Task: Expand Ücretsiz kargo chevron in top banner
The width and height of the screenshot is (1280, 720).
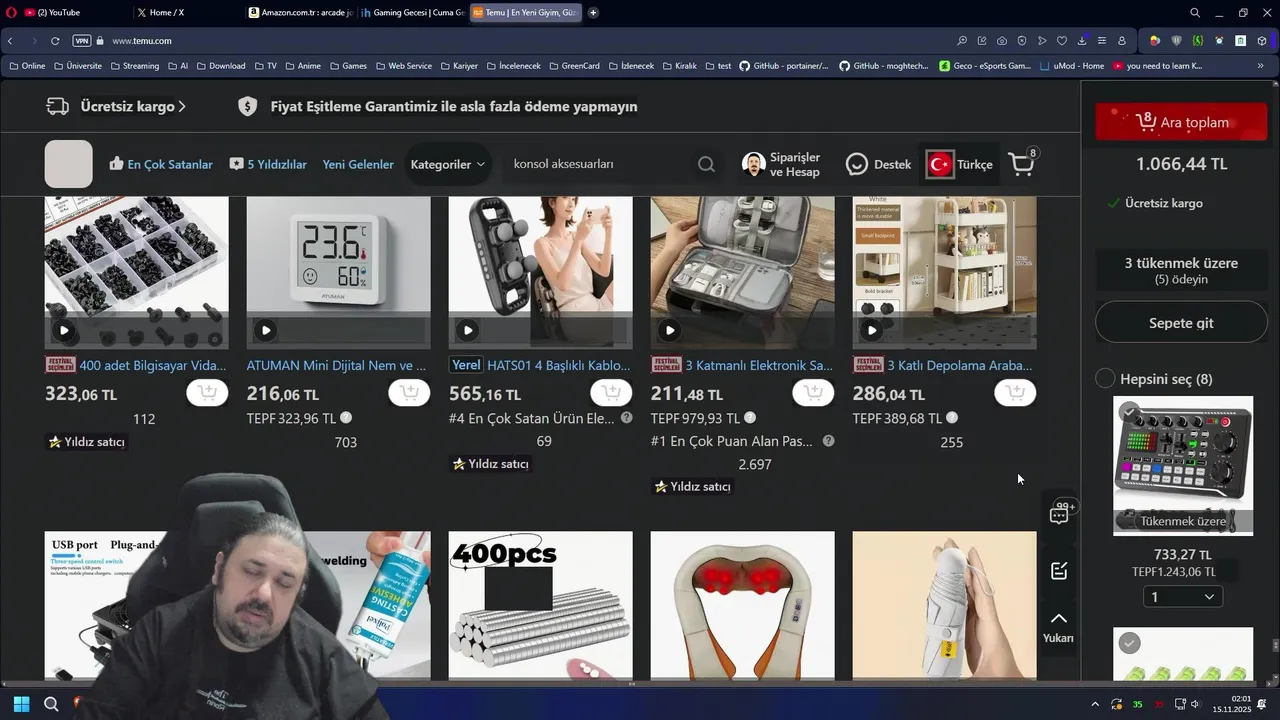Action: pyautogui.click(x=181, y=106)
